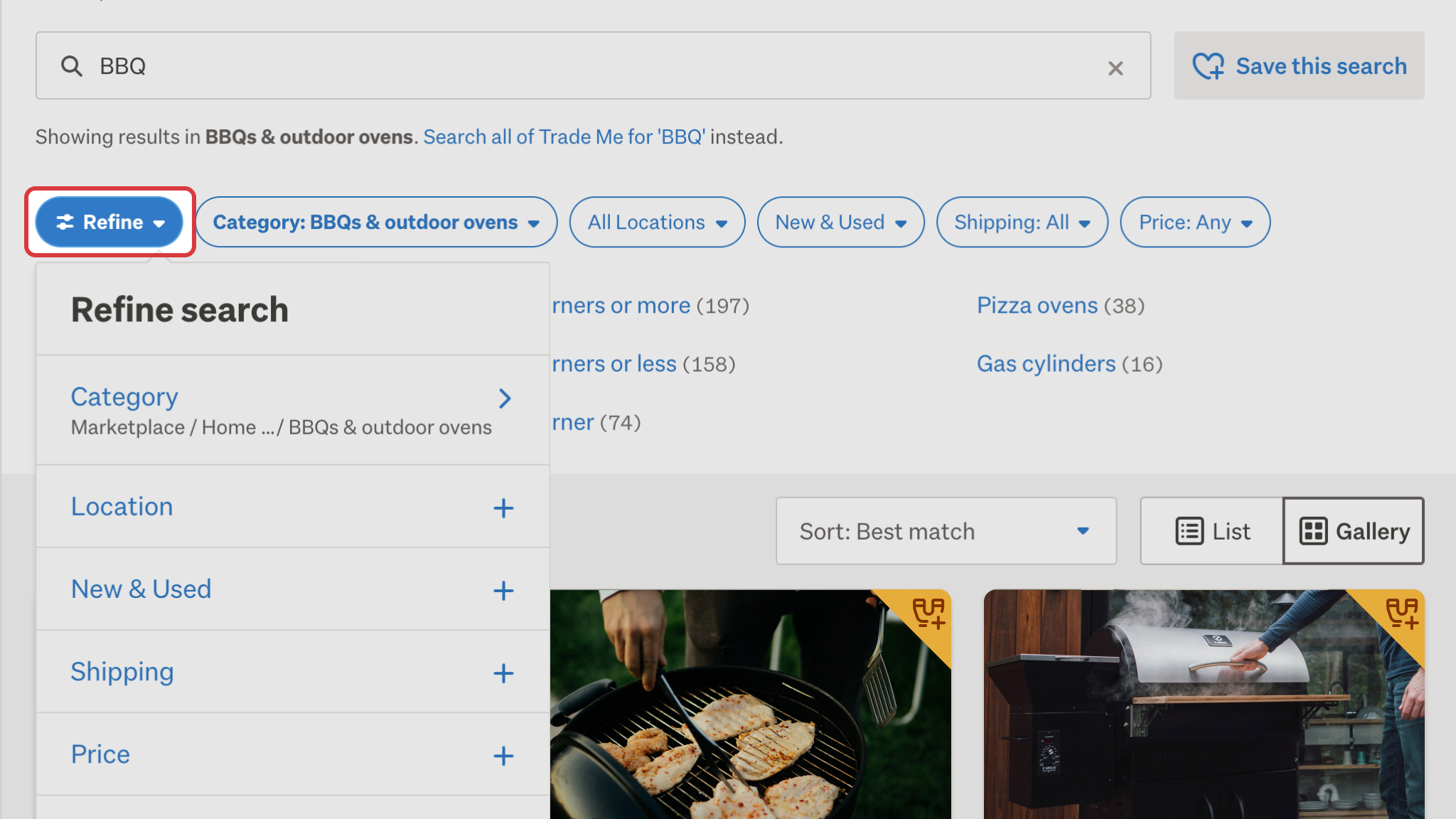Add grilling chicken listing to watchlist

click(928, 613)
